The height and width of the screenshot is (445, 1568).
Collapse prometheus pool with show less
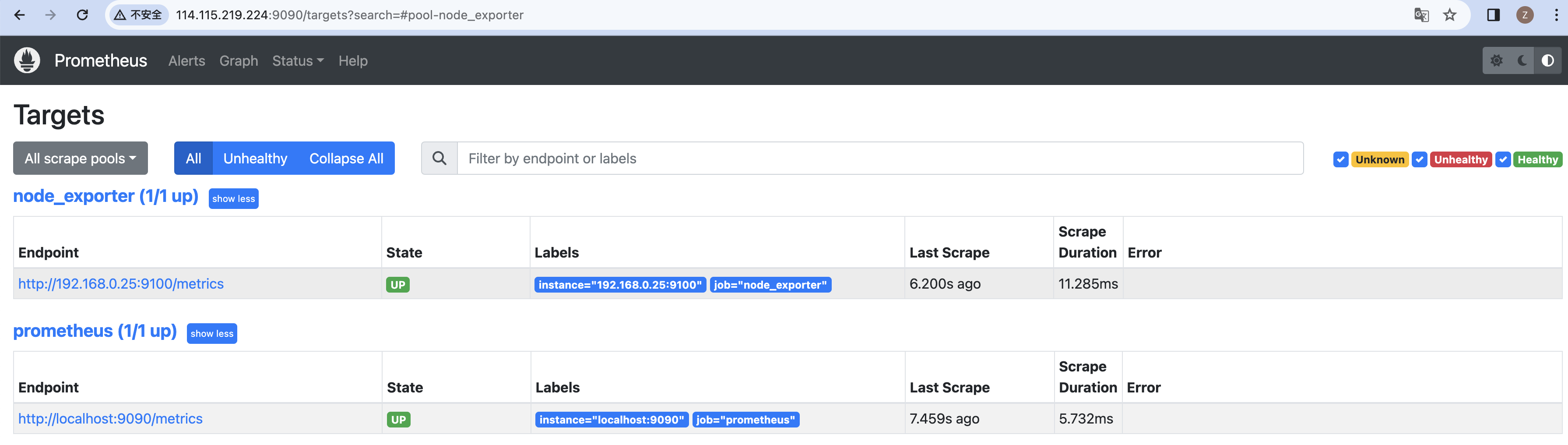(x=212, y=334)
